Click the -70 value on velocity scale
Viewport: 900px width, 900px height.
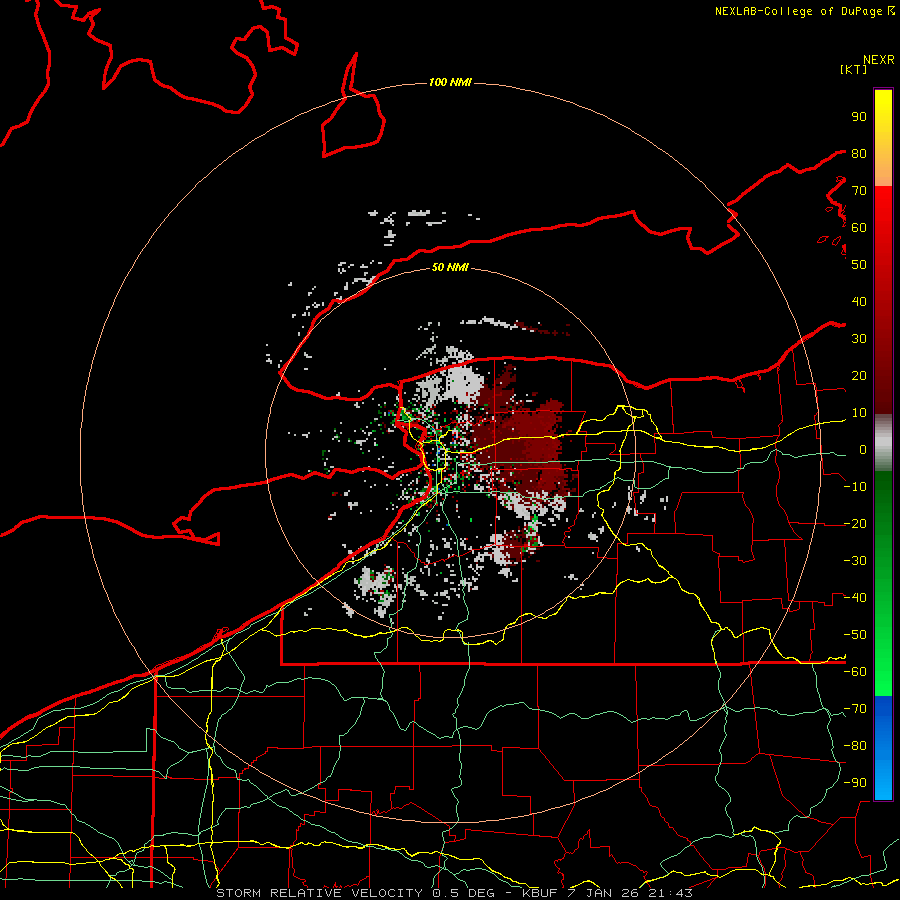[x=855, y=709]
